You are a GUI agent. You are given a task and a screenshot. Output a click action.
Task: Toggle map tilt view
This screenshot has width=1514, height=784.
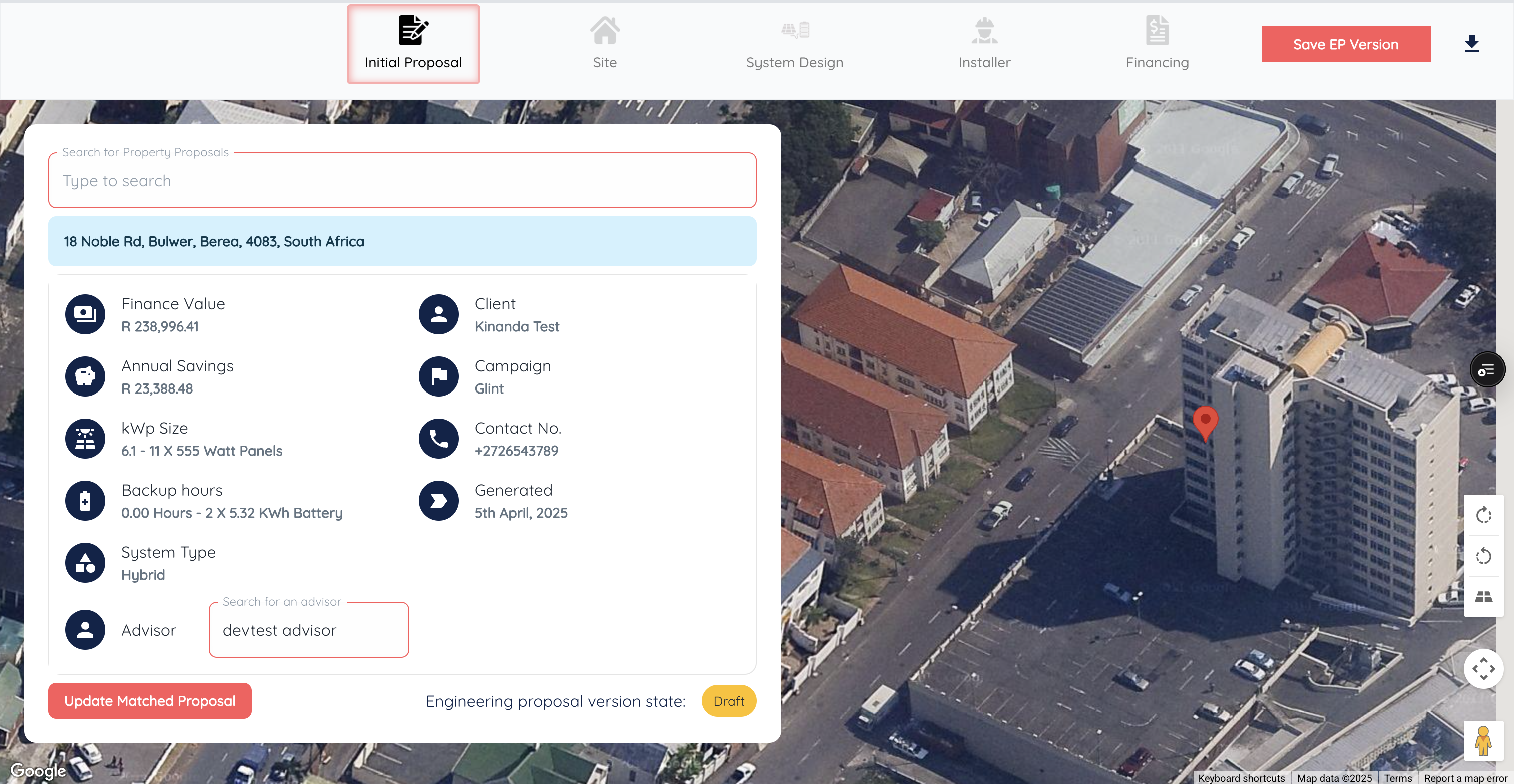[x=1483, y=597]
